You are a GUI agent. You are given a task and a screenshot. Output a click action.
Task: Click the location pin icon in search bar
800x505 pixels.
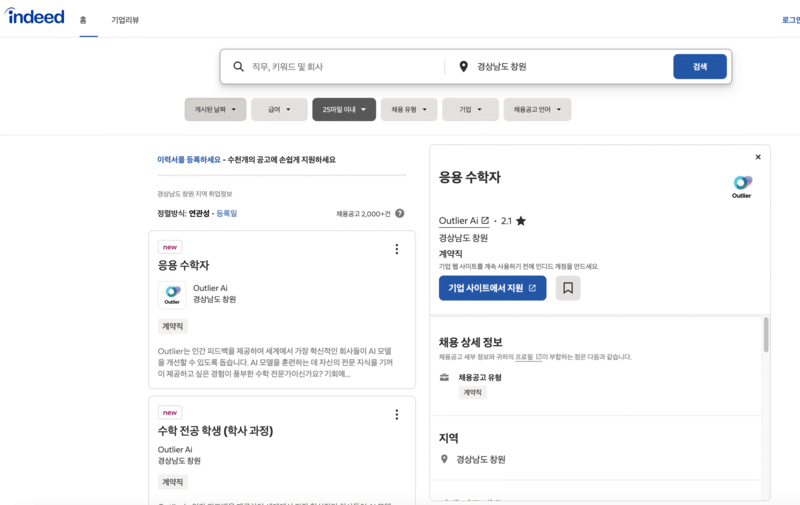pyautogui.click(x=463, y=67)
